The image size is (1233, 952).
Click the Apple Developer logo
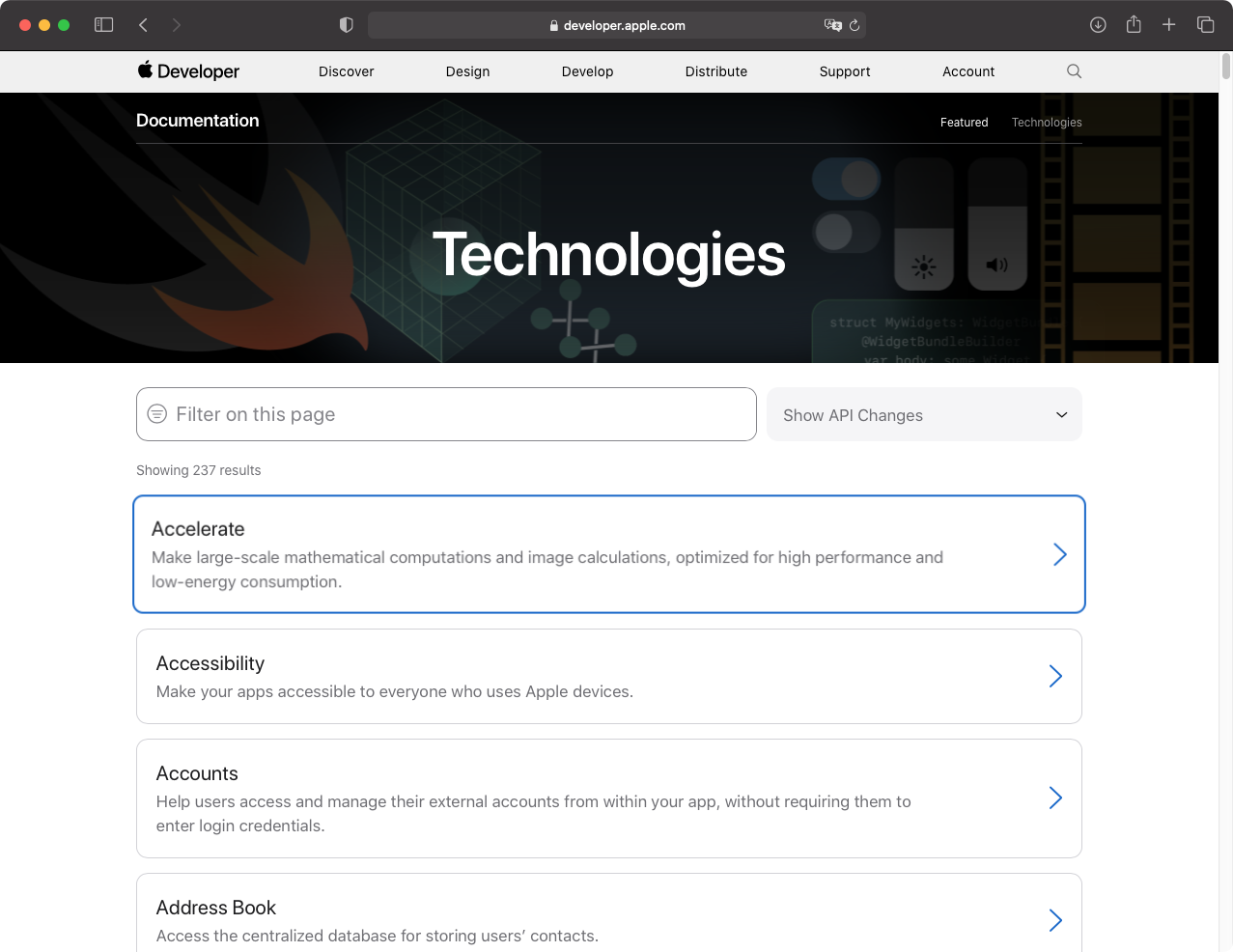tap(188, 70)
